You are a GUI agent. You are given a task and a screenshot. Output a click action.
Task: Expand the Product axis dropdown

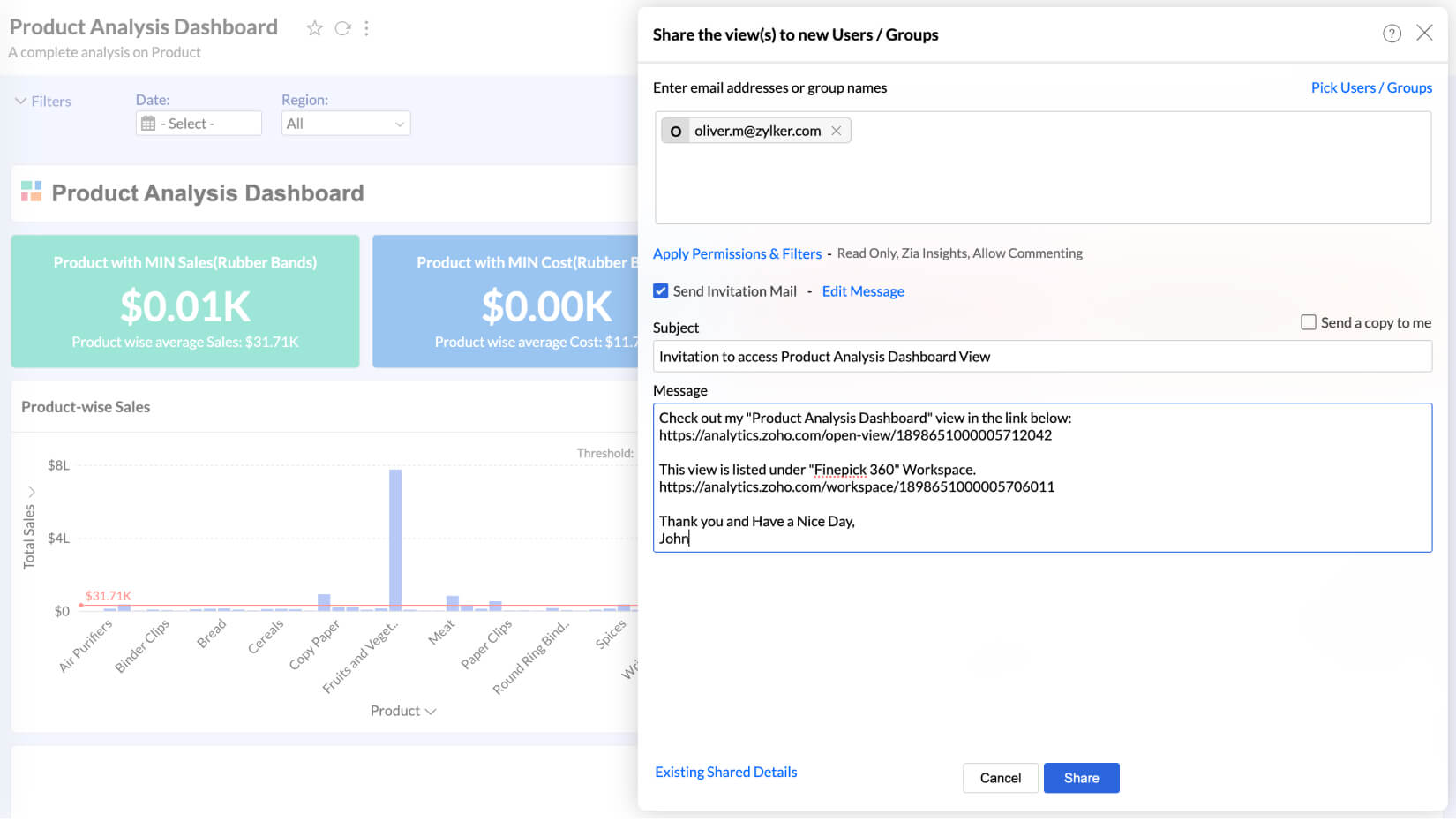431,712
